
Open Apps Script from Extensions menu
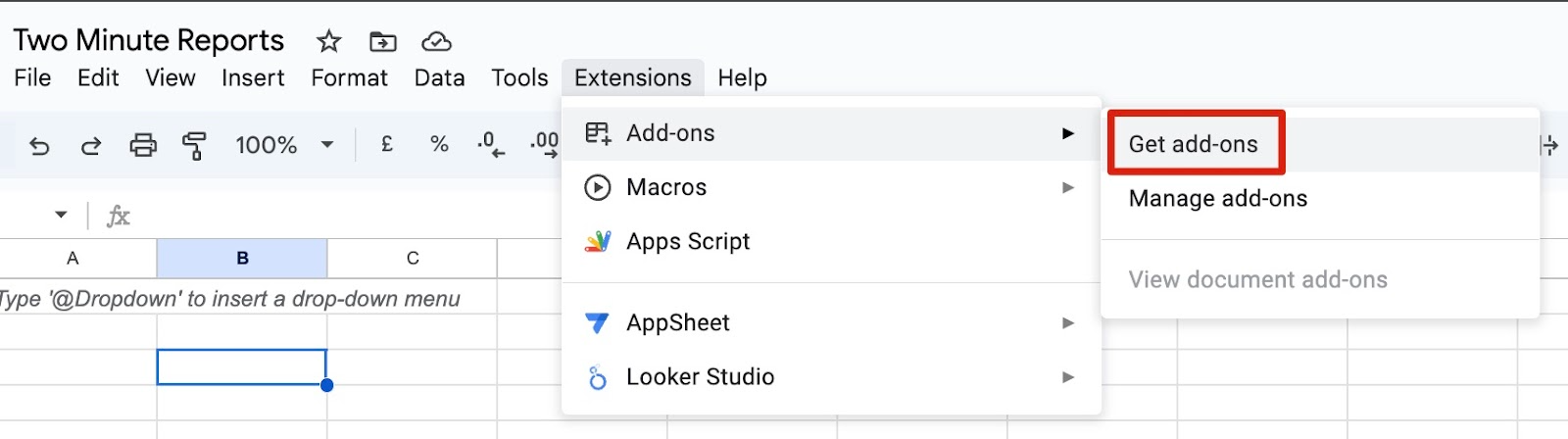tap(688, 242)
